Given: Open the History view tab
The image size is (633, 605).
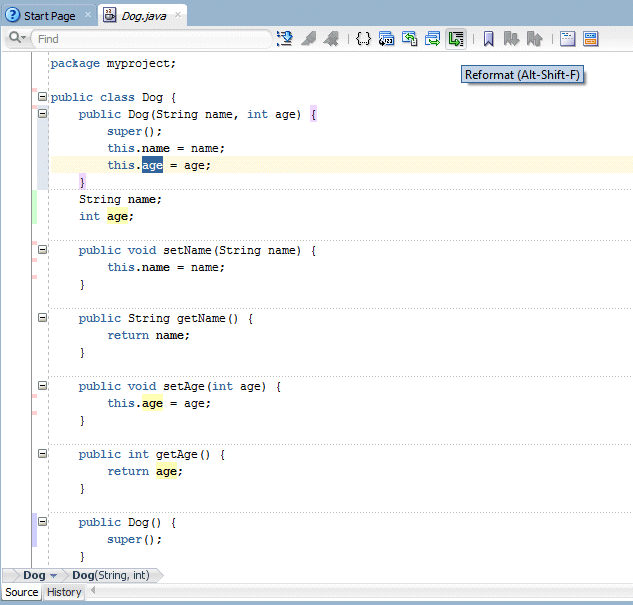Looking at the screenshot, I should [64, 592].
